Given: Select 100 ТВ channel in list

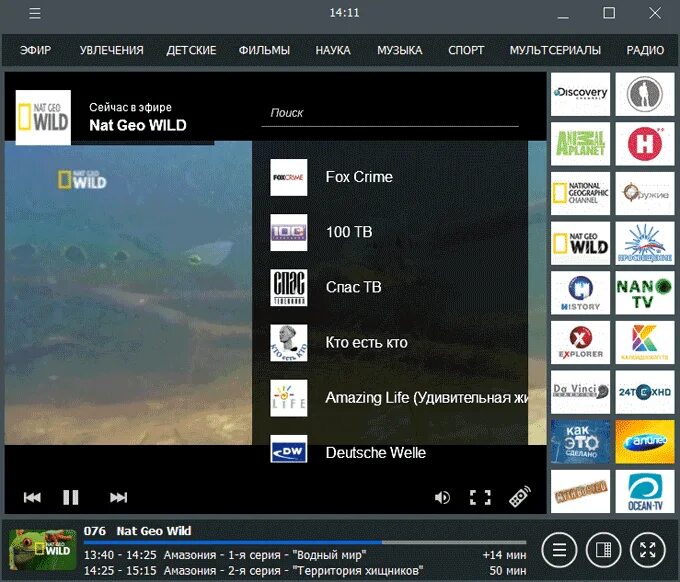Looking at the screenshot, I should click(390, 232).
